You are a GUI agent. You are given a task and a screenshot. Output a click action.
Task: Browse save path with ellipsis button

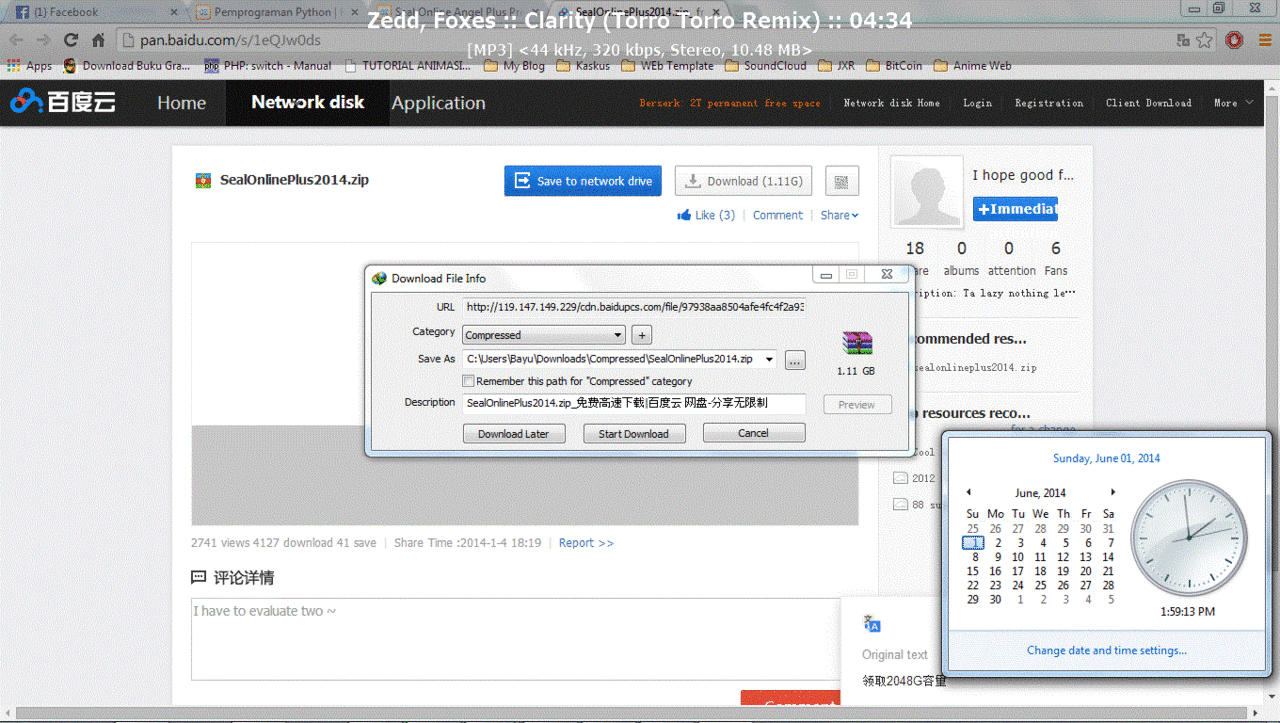pos(795,360)
